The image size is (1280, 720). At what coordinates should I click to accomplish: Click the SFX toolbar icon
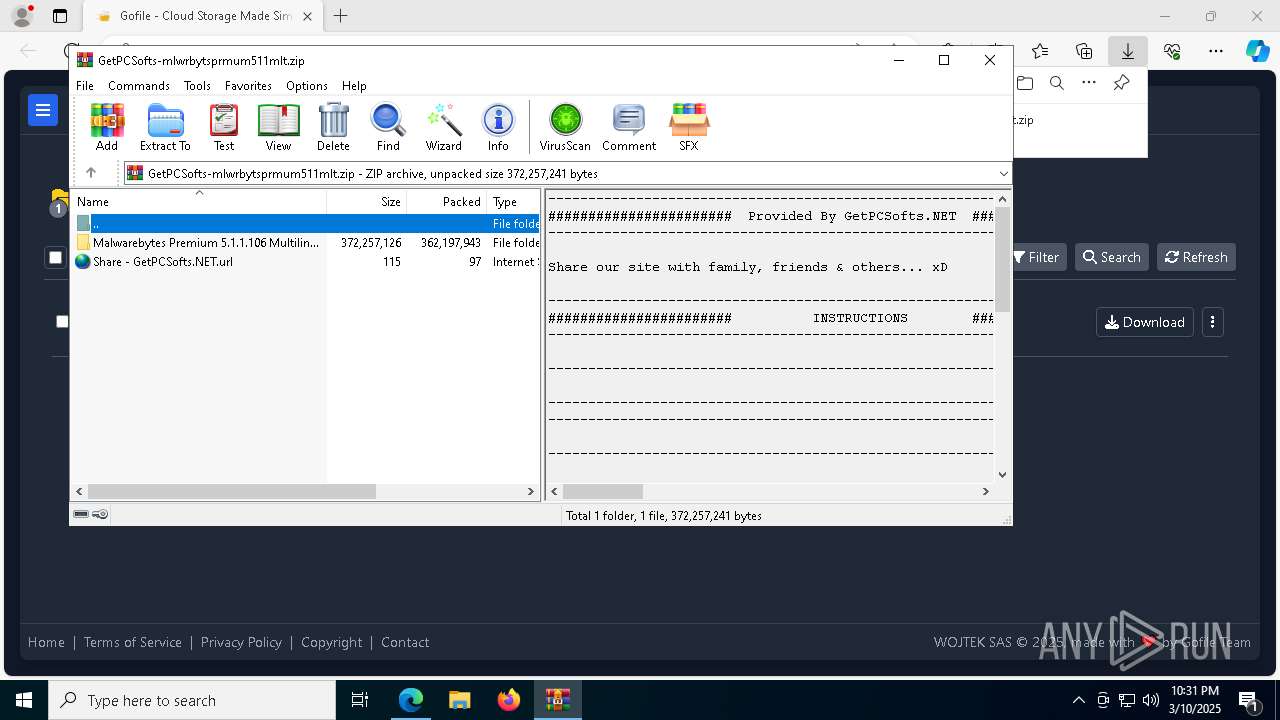point(689,128)
